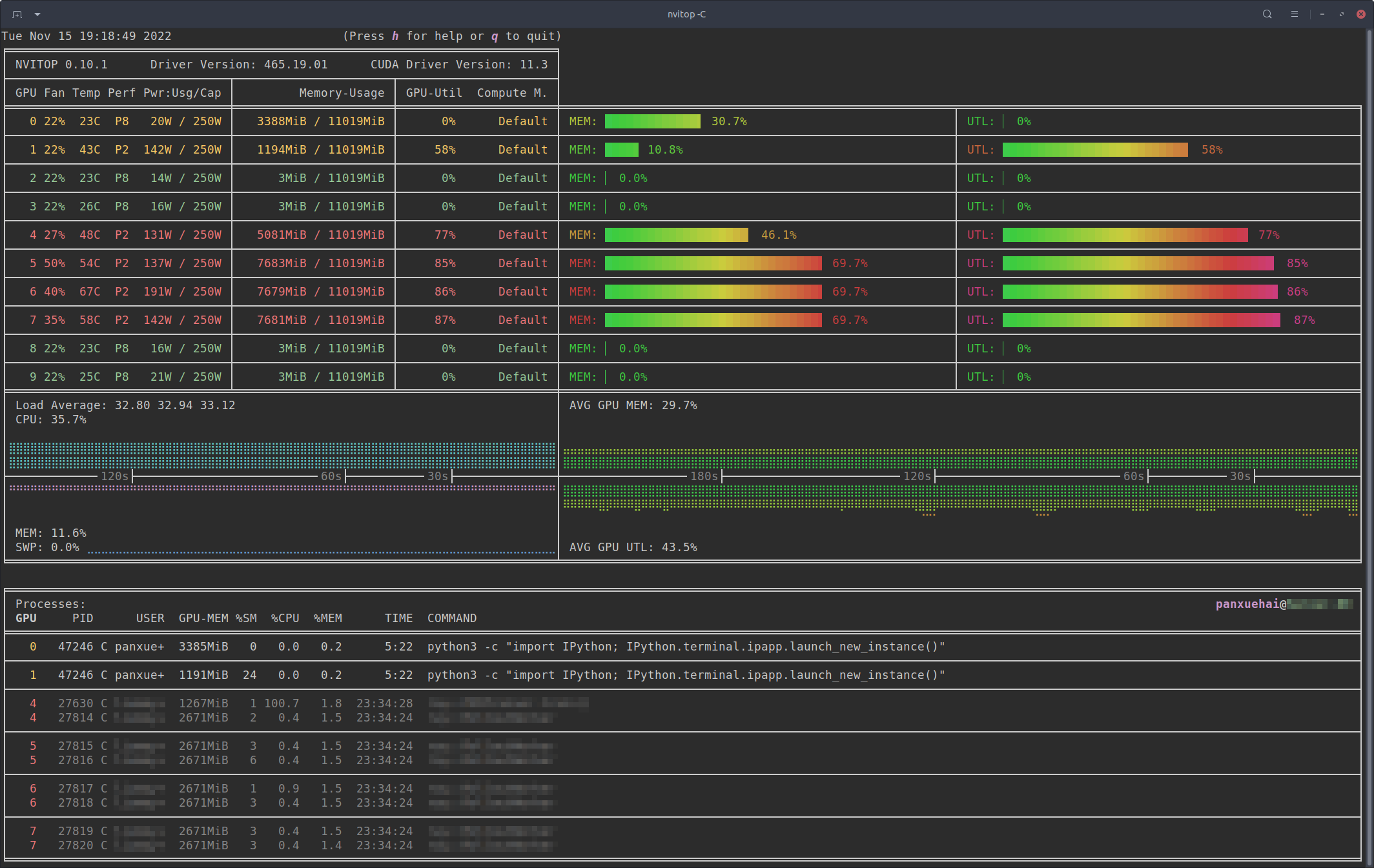Click the AVG GPU UTL label 43.5%
The width and height of the screenshot is (1374, 868).
[633, 547]
